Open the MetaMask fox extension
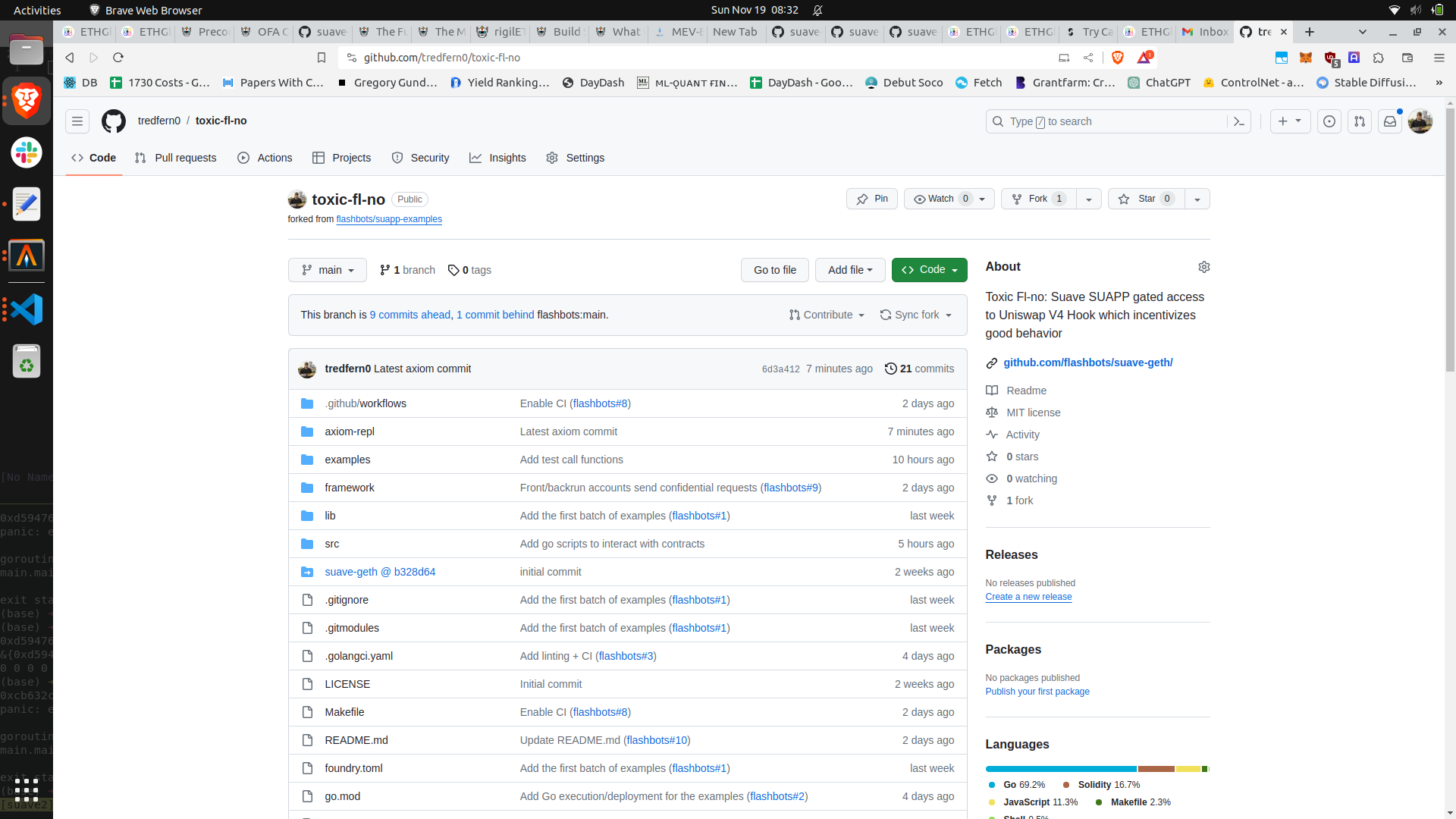1456x819 pixels. [1306, 58]
